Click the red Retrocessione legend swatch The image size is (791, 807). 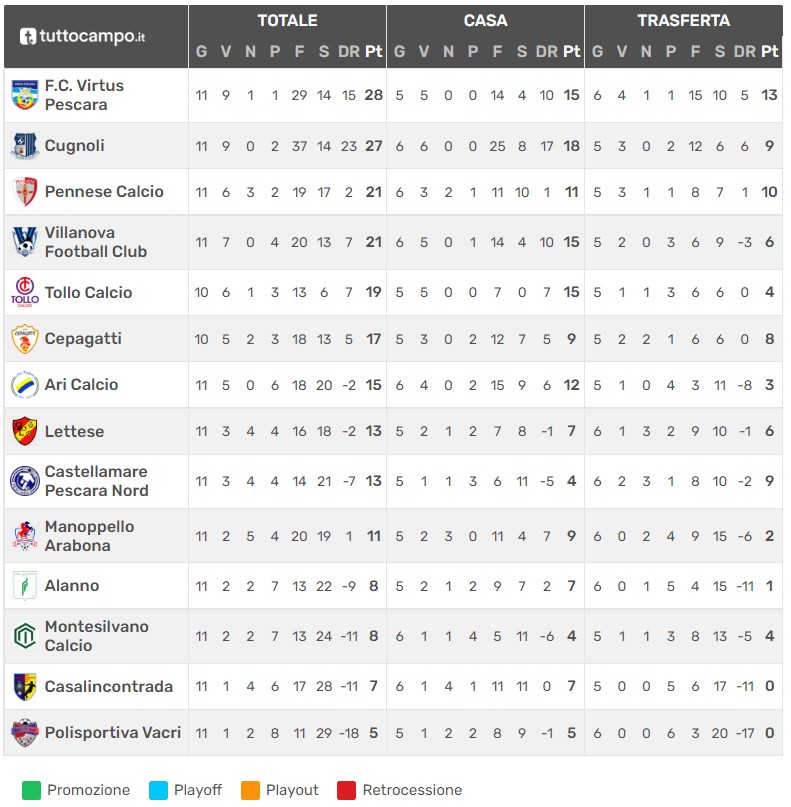(346, 791)
